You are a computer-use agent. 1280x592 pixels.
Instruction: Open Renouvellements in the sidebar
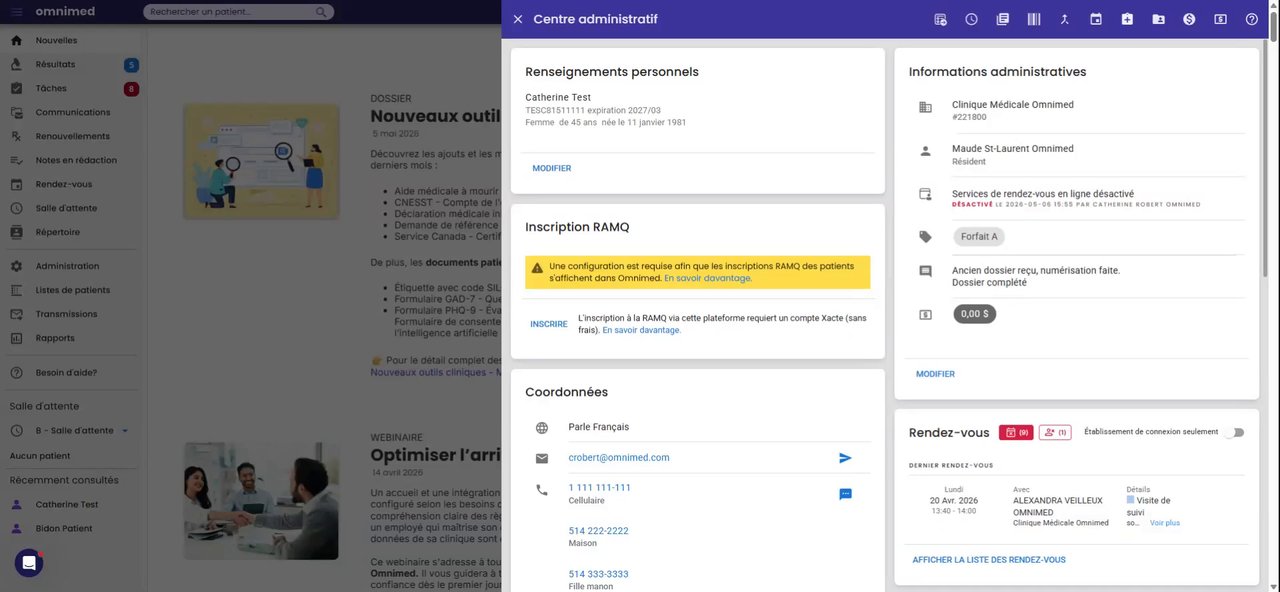(73, 136)
